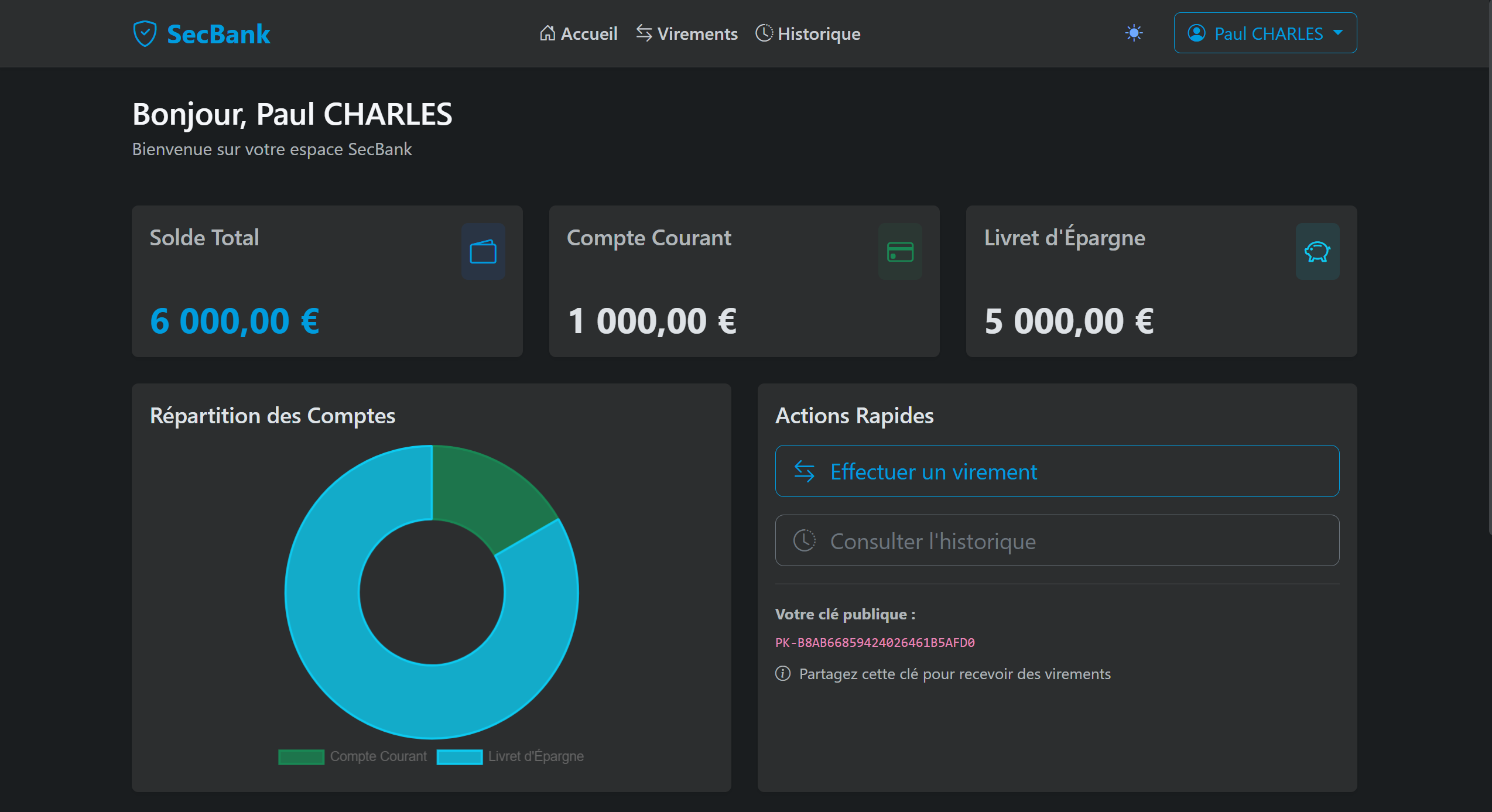Click the info icon about sharing your key

coord(782,673)
